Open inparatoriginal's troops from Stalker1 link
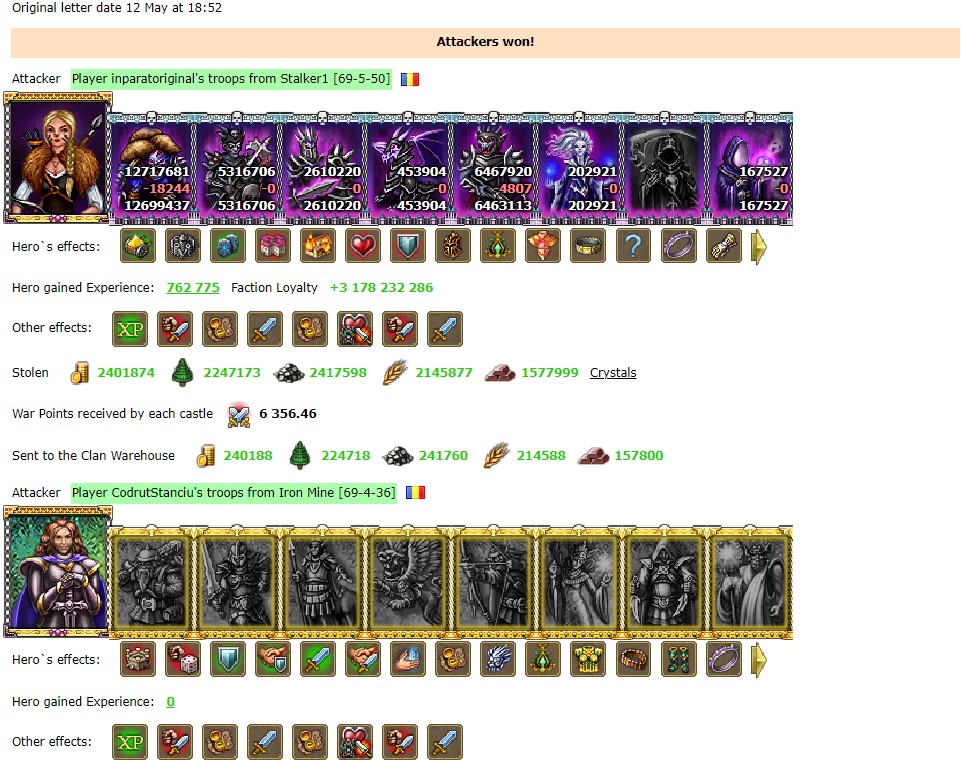Viewport: 961px width, 760px height. [x=231, y=78]
